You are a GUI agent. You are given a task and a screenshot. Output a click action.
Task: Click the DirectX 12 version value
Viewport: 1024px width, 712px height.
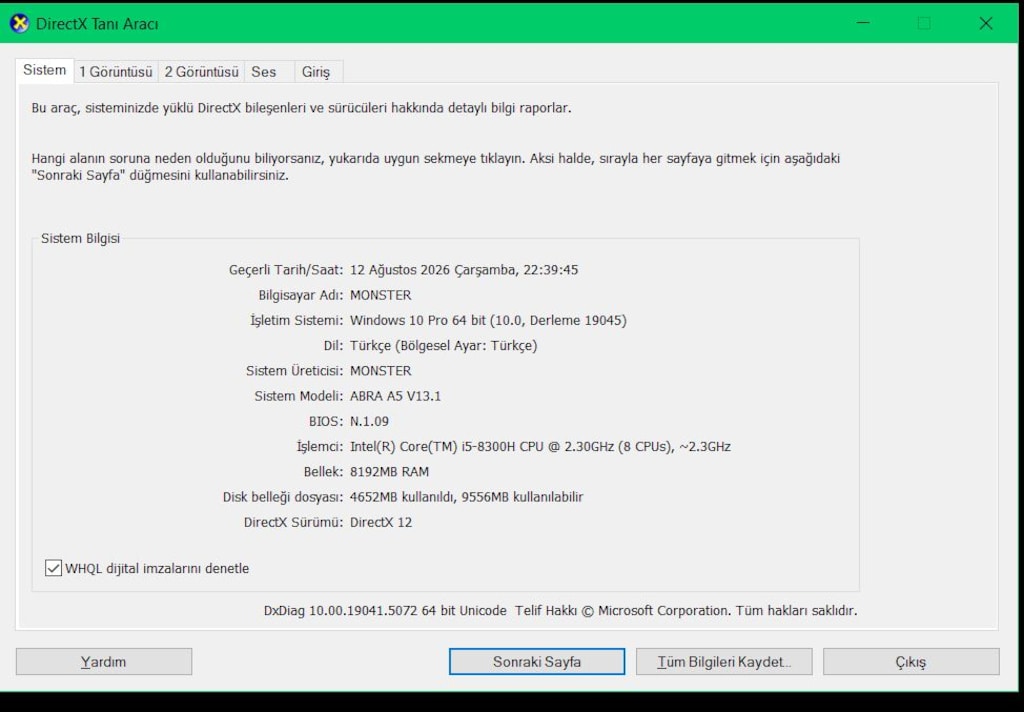click(381, 523)
